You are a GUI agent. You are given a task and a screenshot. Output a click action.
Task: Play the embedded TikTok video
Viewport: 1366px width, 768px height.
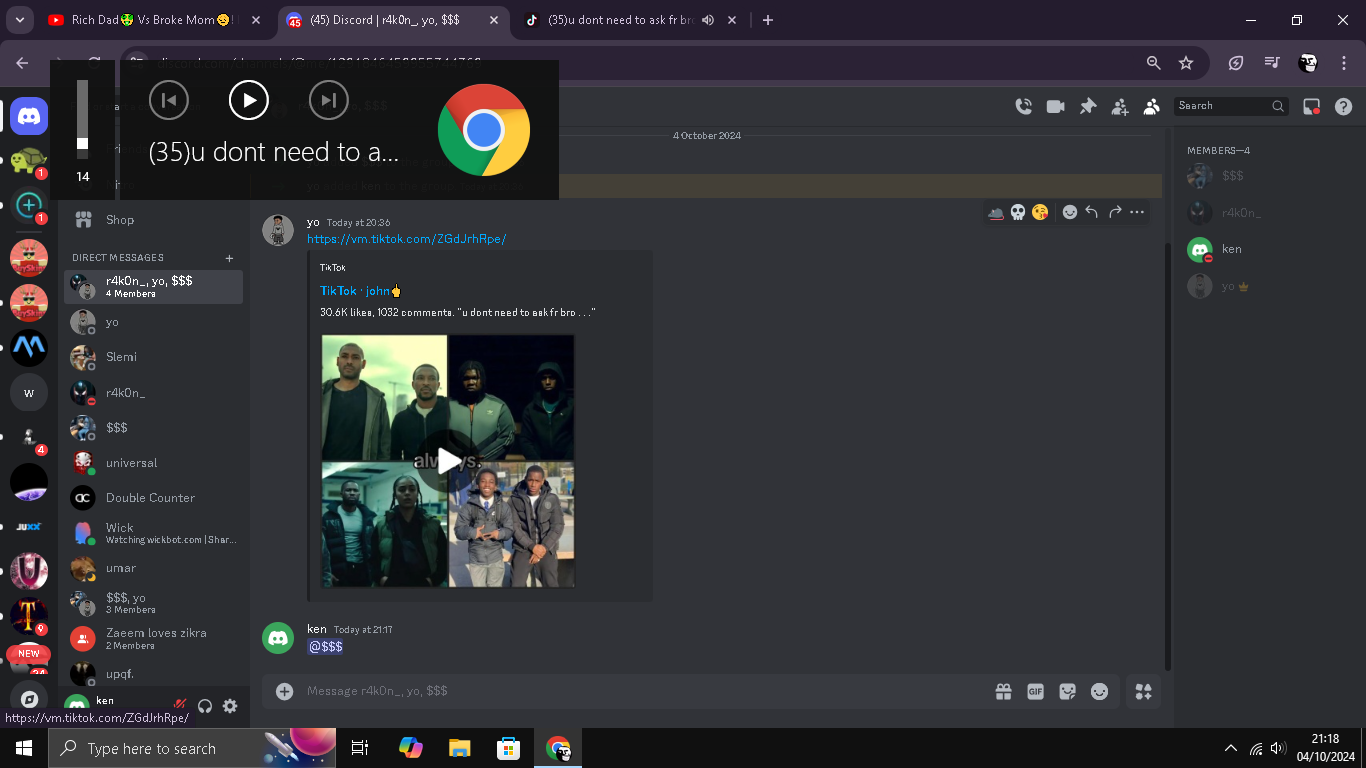448,460
